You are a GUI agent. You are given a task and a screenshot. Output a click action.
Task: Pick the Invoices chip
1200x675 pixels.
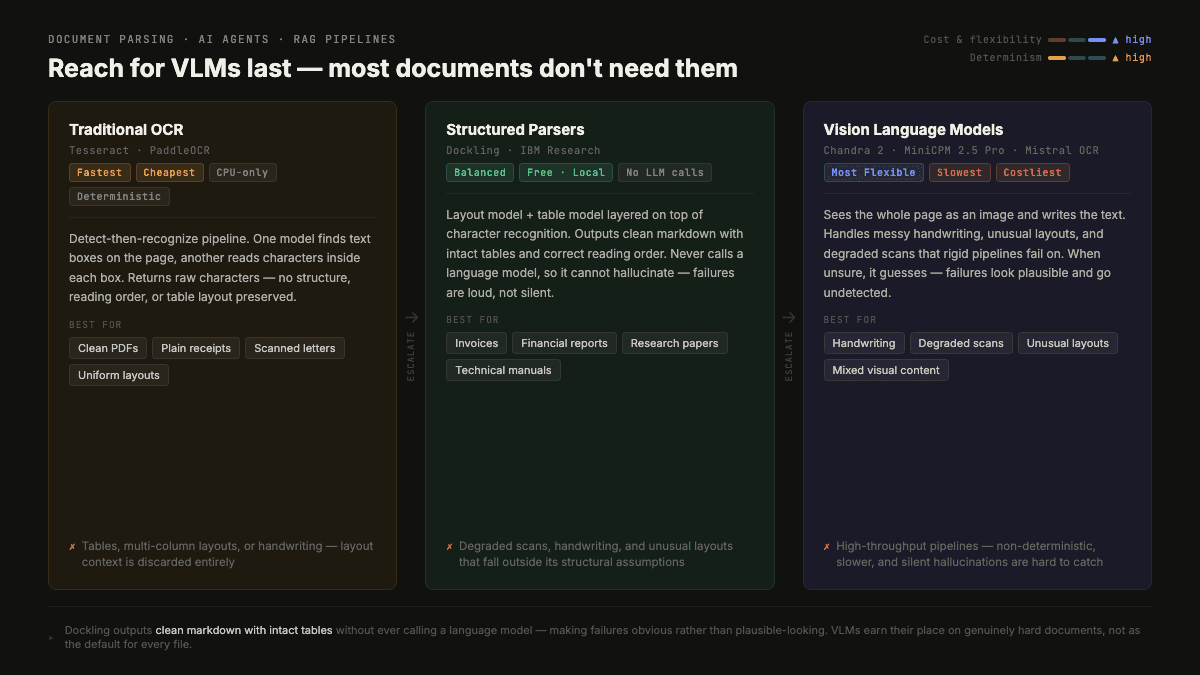pos(477,343)
